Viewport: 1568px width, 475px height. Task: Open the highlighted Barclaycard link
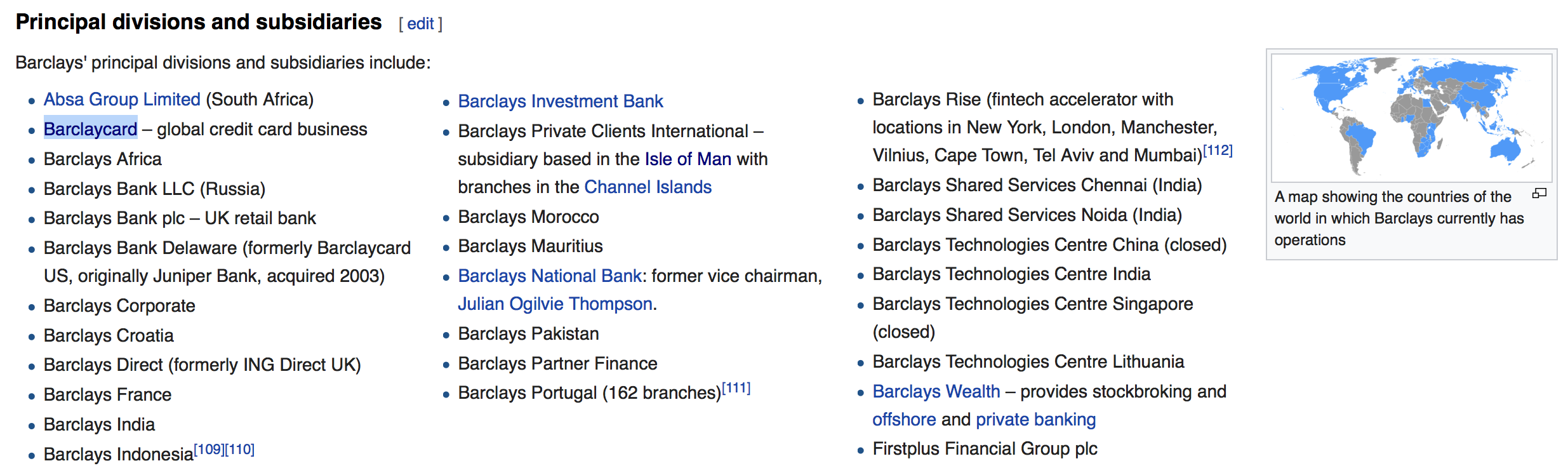(91, 130)
